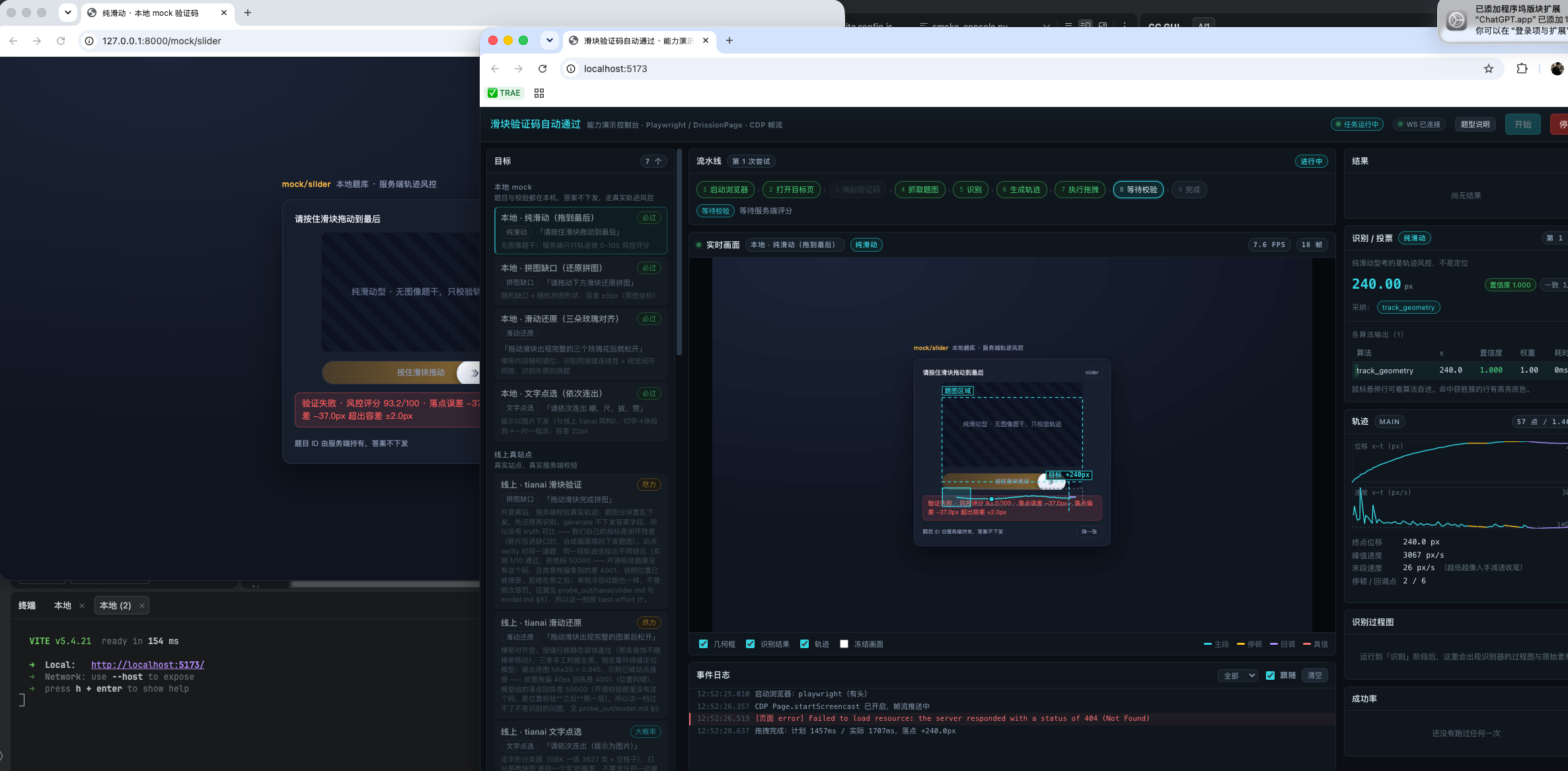Select target 线上 · tianai 滑动还原

[x=581, y=666]
